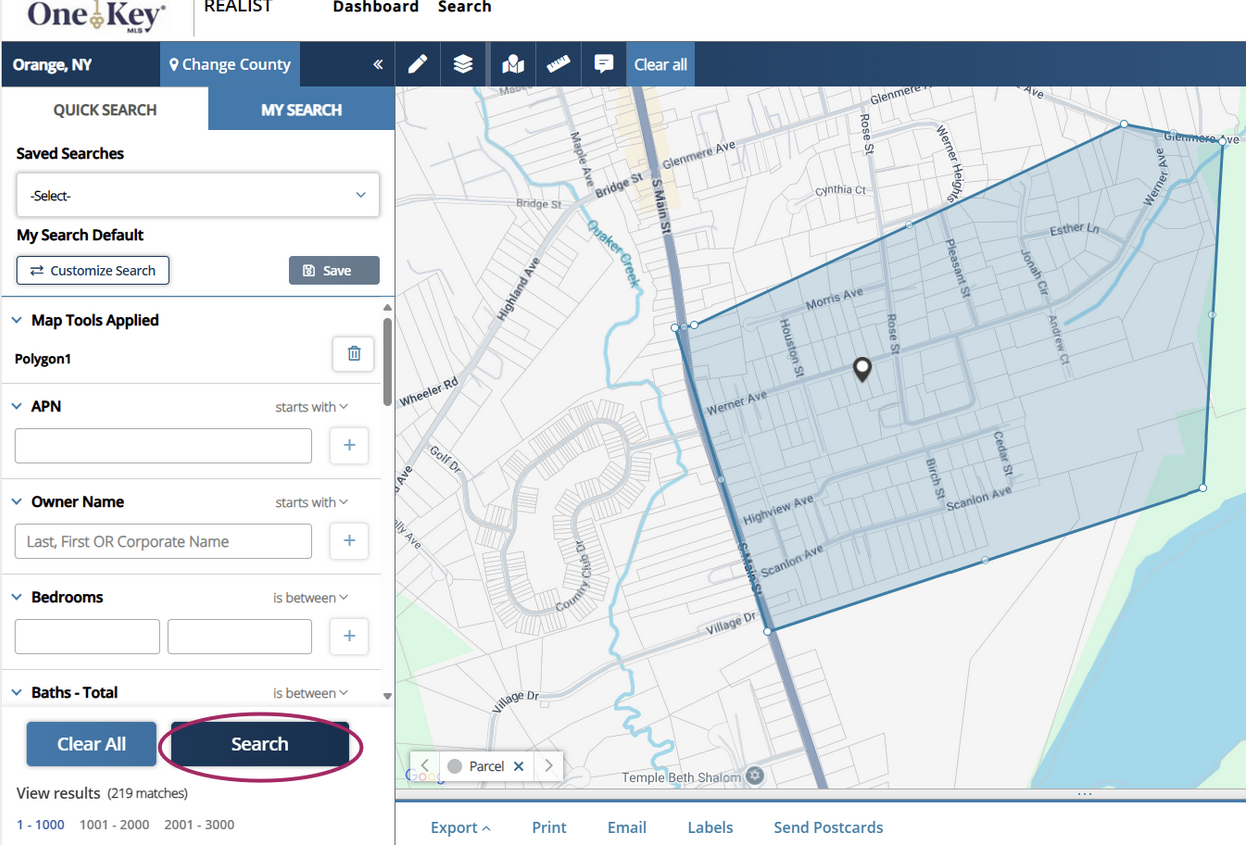Click the Owner Name input field
This screenshot has width=1246, height=850.
click(163, 541)
